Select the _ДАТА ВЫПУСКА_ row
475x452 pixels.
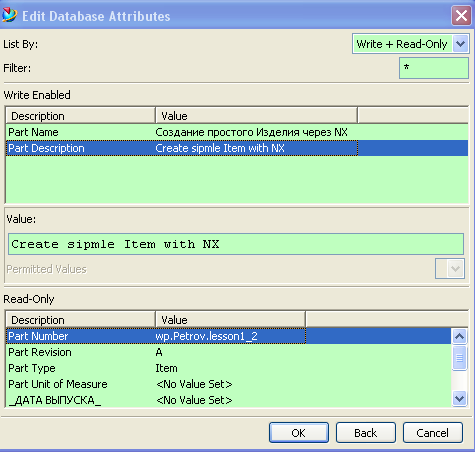coord(229,400)
